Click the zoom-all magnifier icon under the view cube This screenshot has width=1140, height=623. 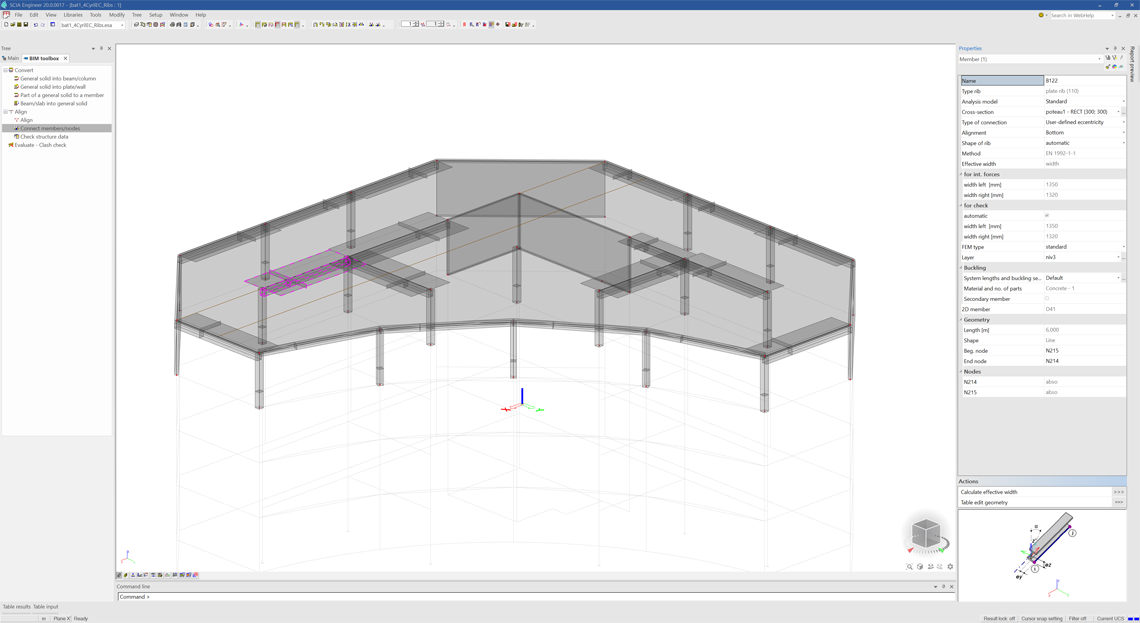tap(910, 566)
